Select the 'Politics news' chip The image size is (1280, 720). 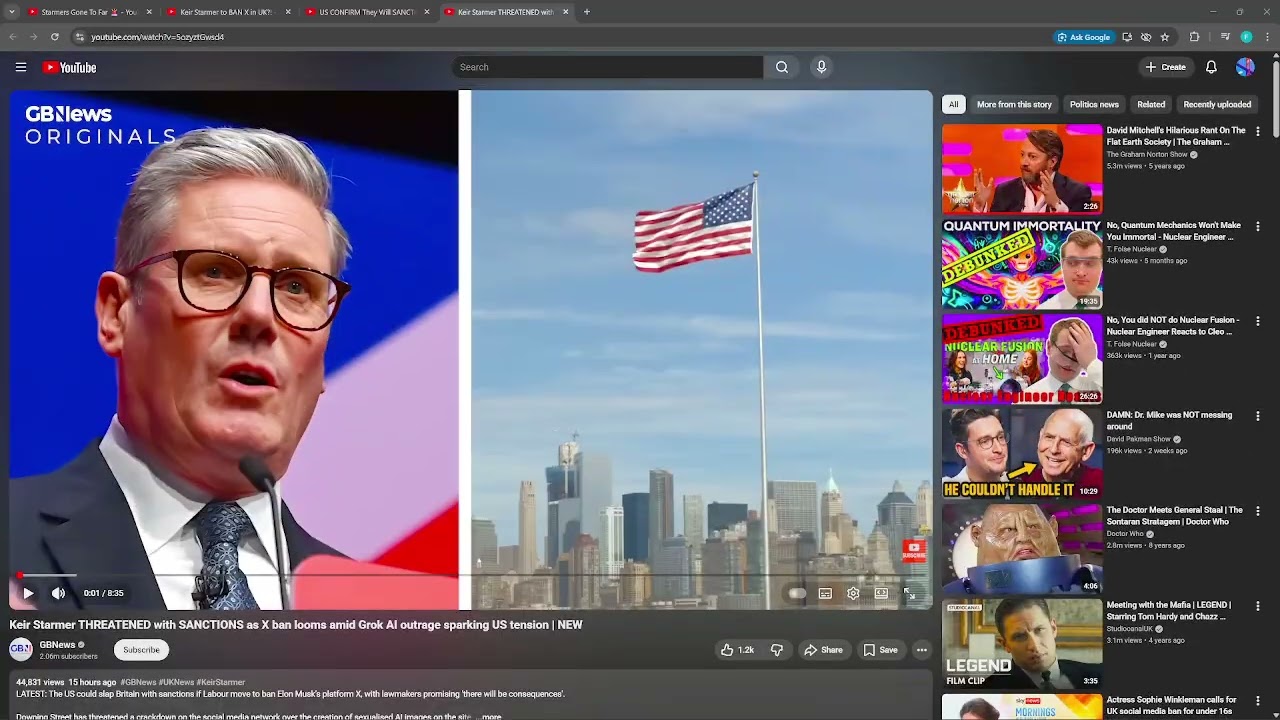(1094, 104)
